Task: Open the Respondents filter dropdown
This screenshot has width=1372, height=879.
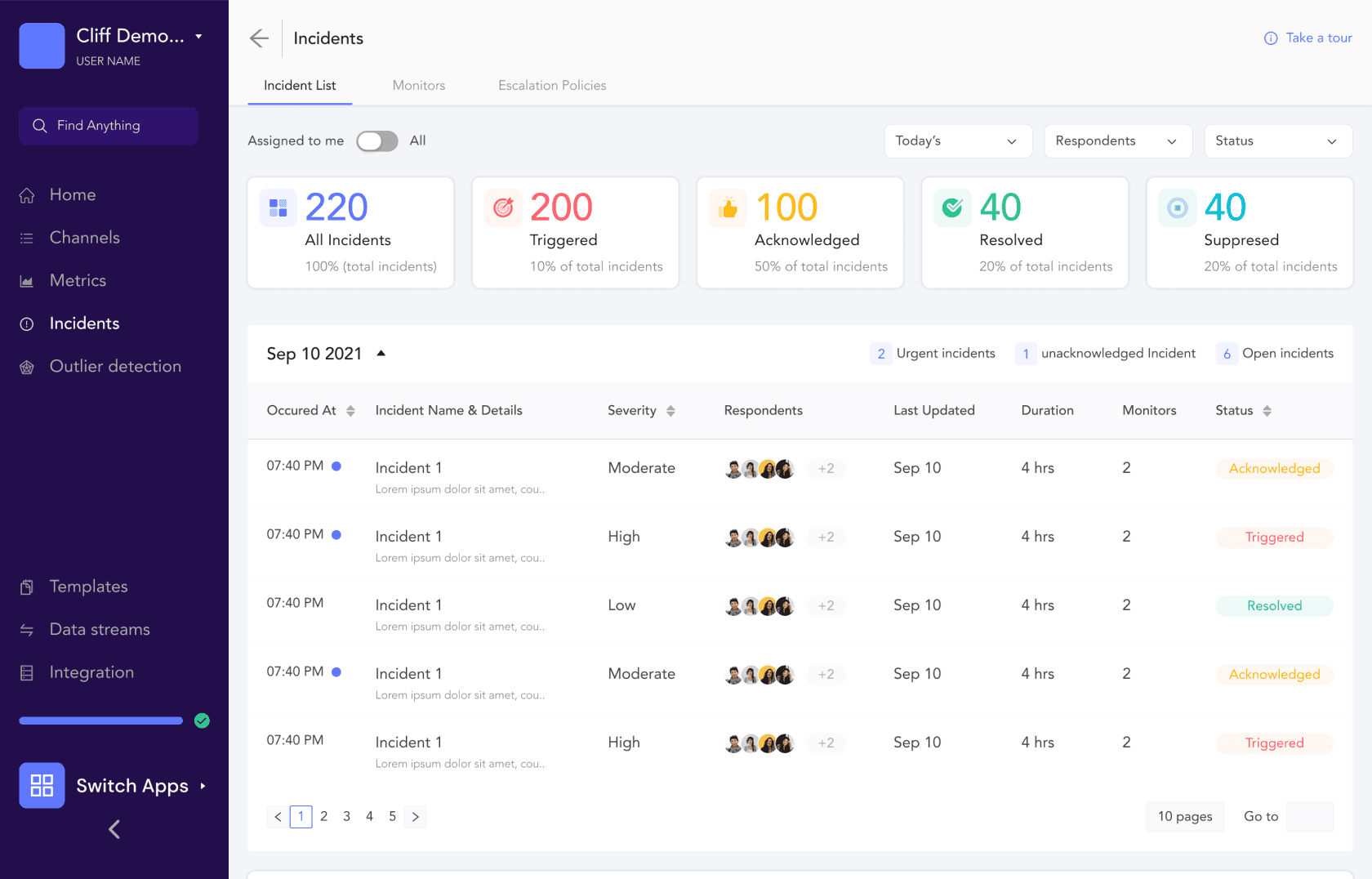Action: pyautogui.click(x=1118, y=141)
